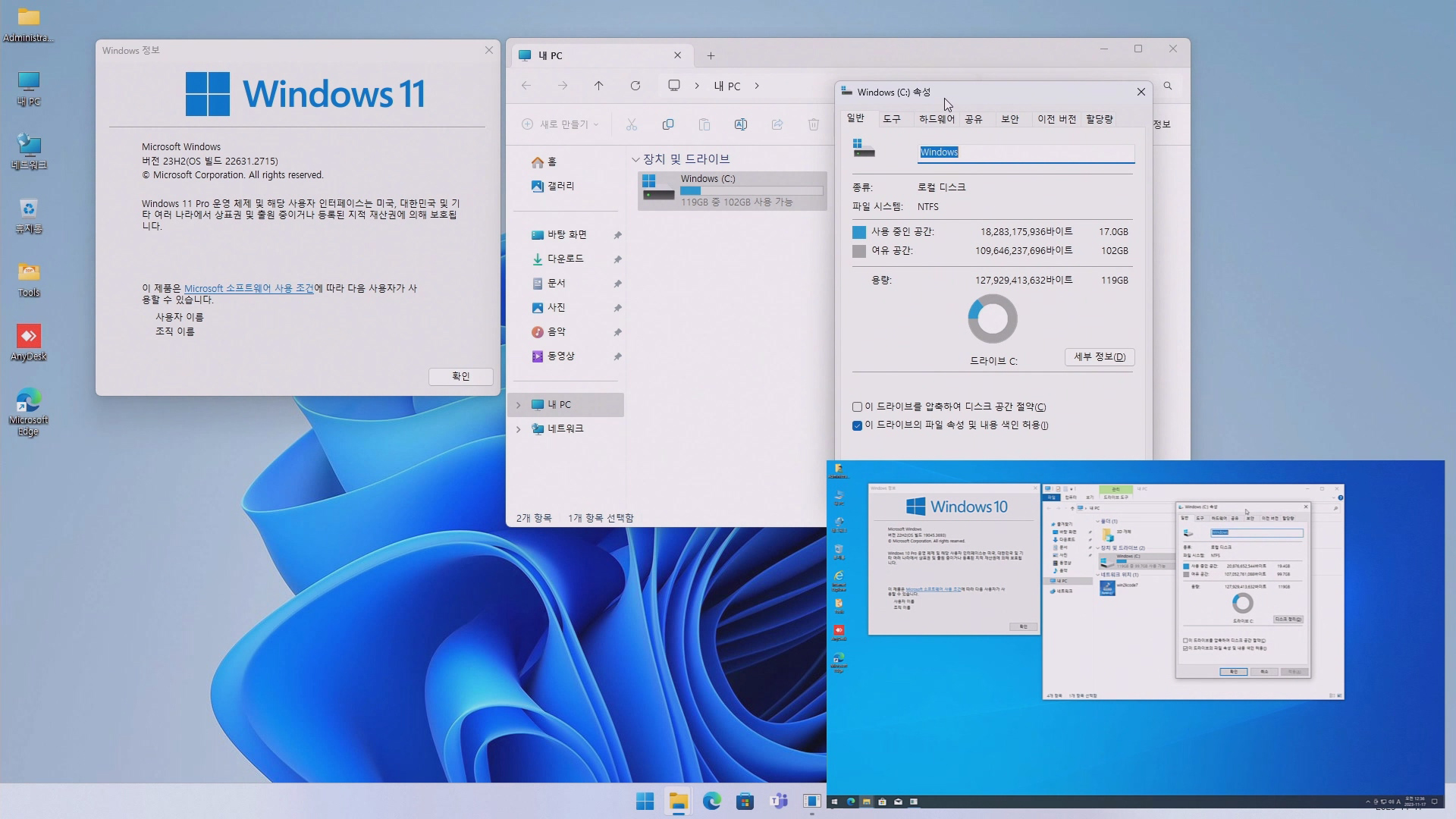Open the Administrator folder desktop icon
This screenshot has height=819, width=1456.
point(28,24)
